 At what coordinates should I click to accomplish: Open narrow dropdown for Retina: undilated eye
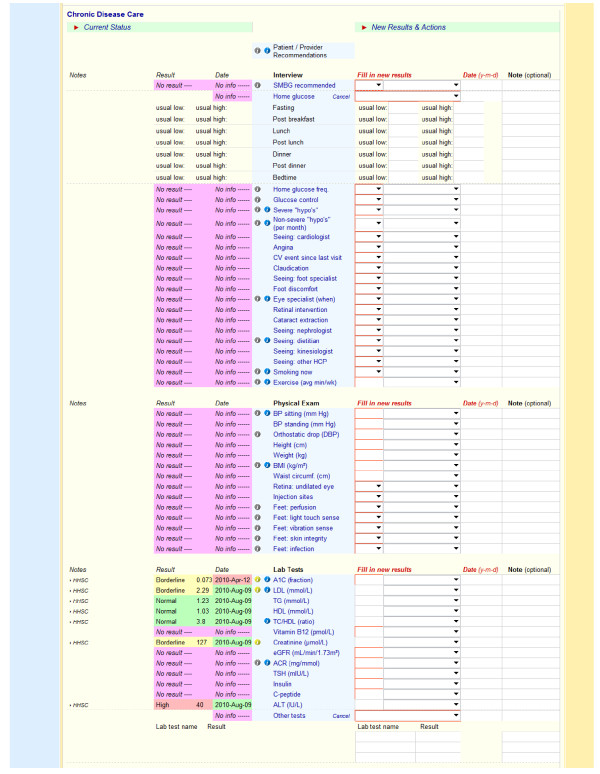369,486
